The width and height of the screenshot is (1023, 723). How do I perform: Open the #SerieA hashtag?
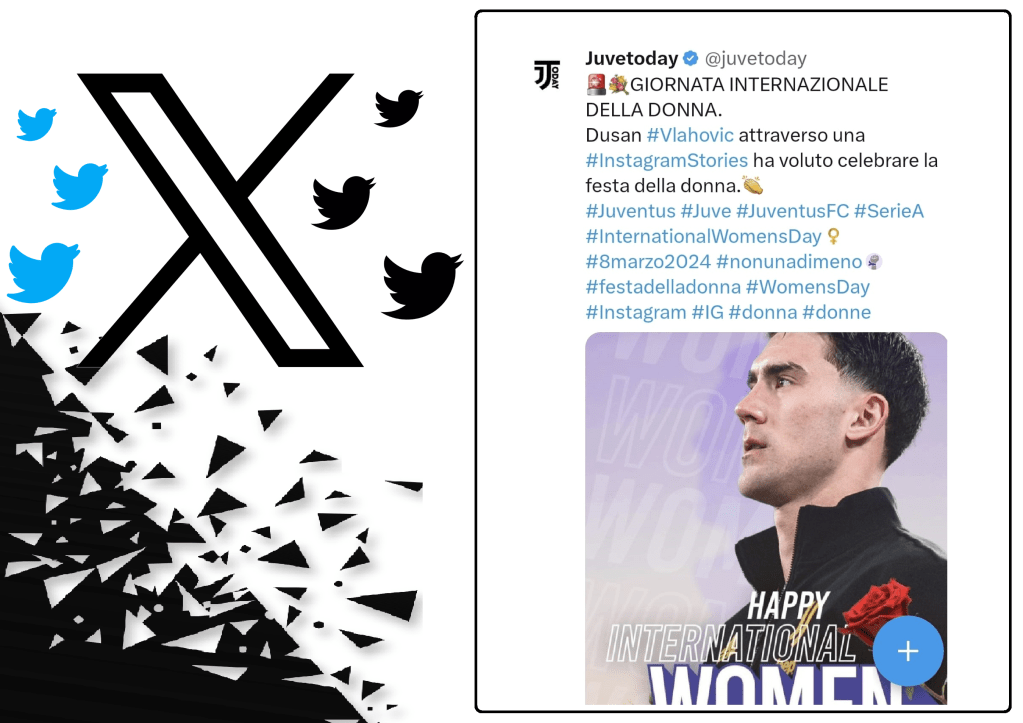pyautogui.click(x=889, y=211)
